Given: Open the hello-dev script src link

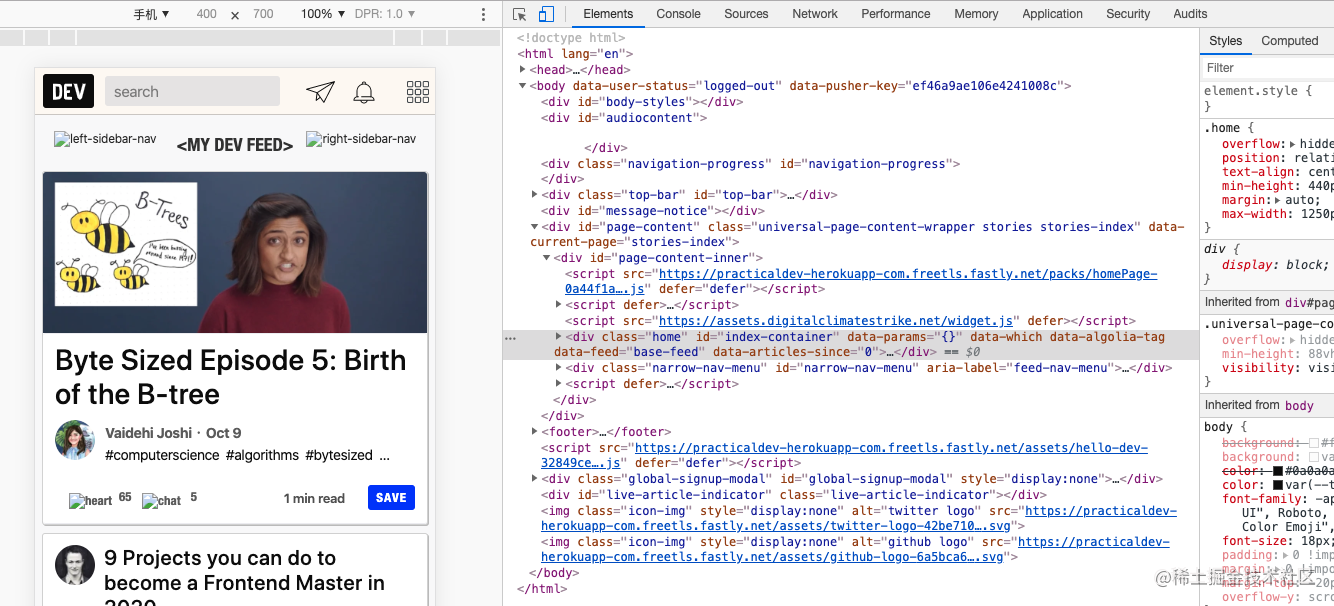Looking at the screenshot, I should (x=845, y=456).
